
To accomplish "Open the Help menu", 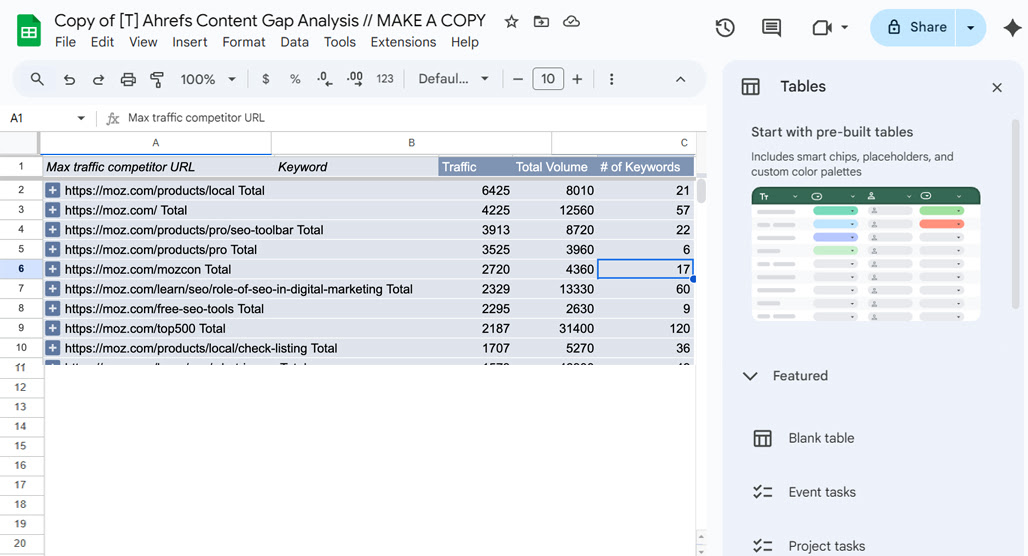I will [464, 42].
